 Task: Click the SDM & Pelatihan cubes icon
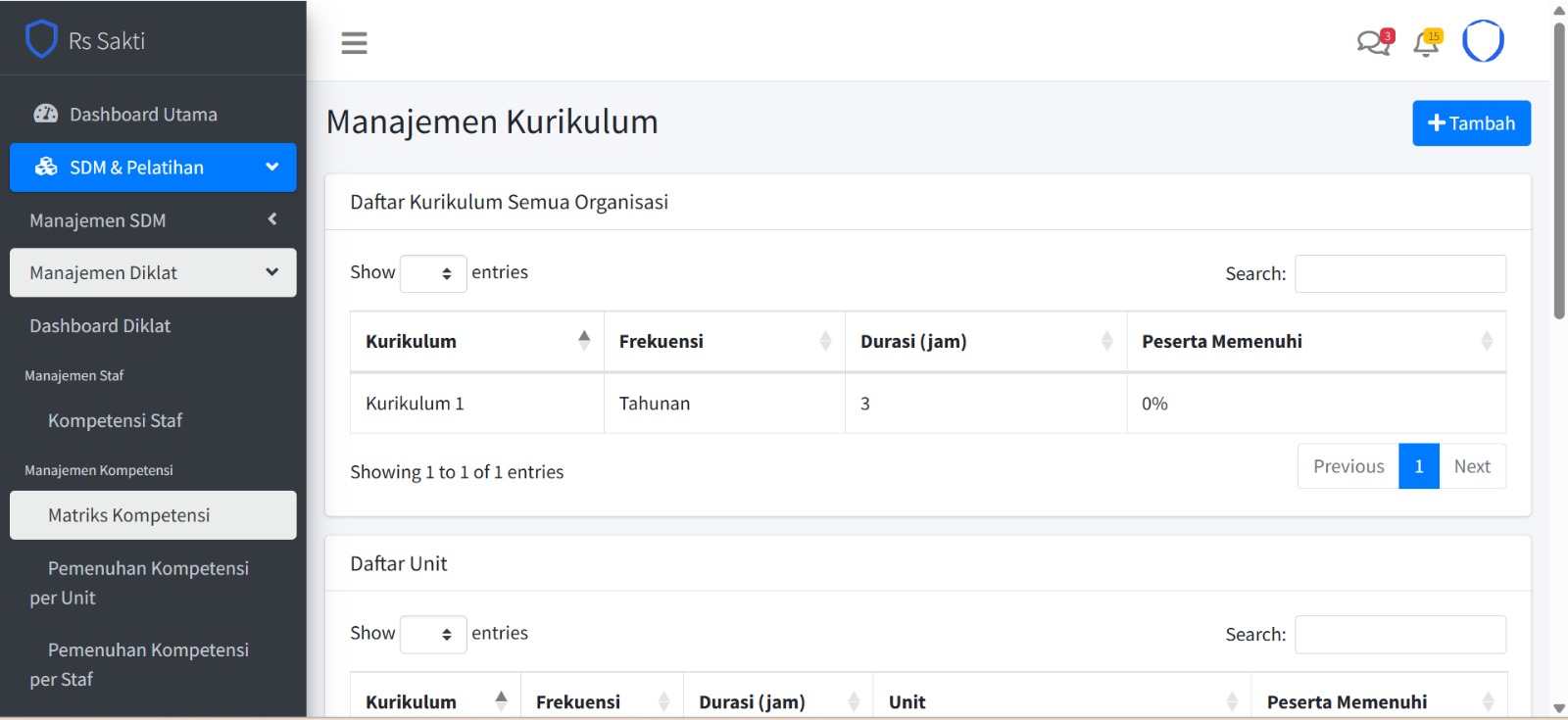(46, 168)
